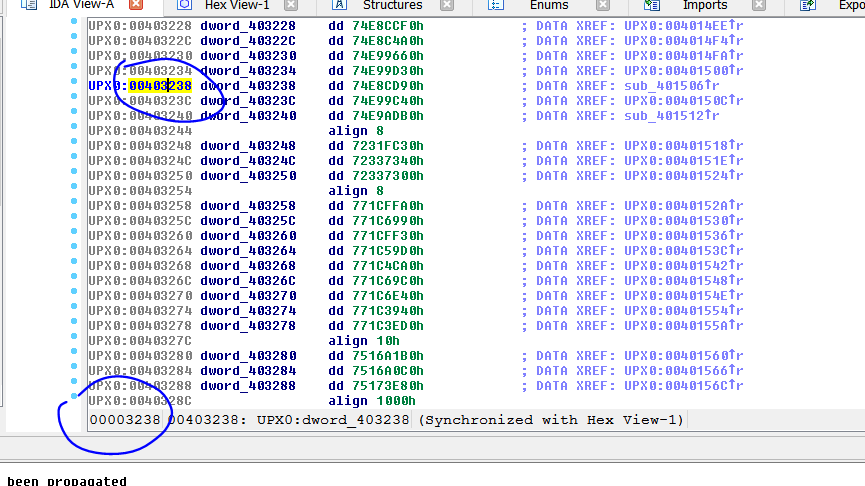Viewport: 865px width, 486px height.
Task: Select the dword_403288 label
Action: [248, 386]
